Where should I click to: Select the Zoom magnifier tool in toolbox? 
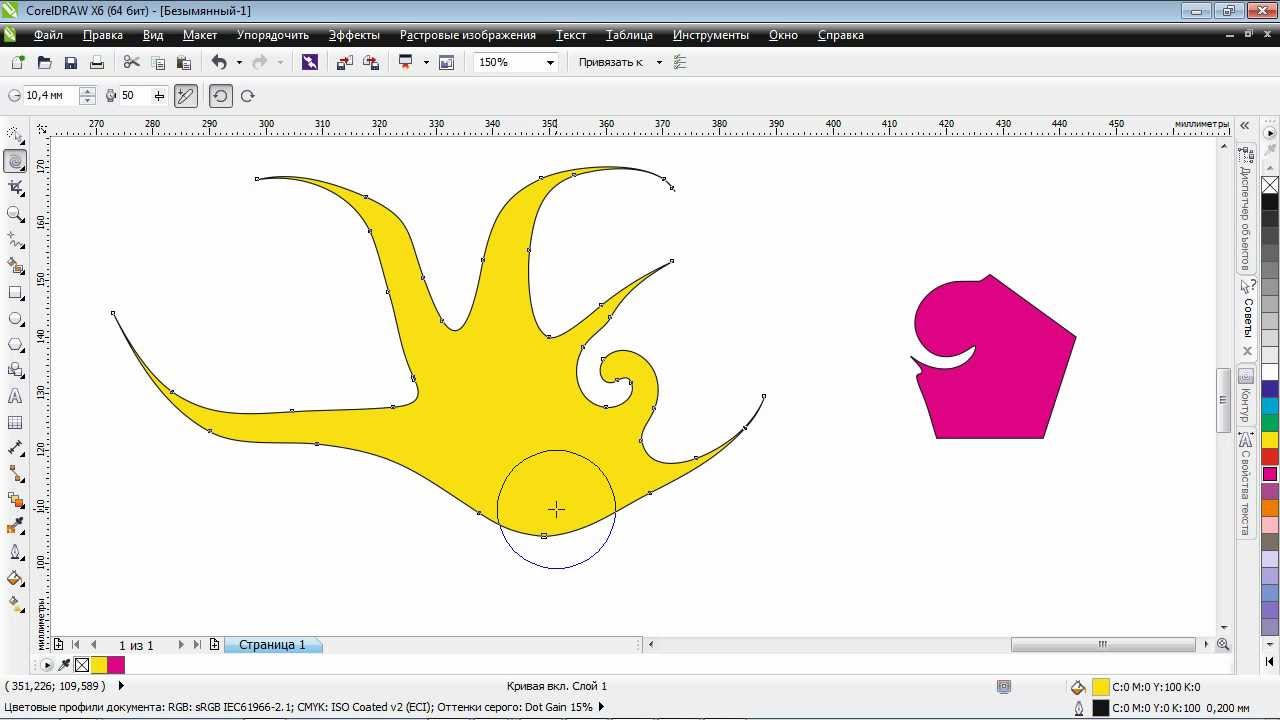point(15,213)
